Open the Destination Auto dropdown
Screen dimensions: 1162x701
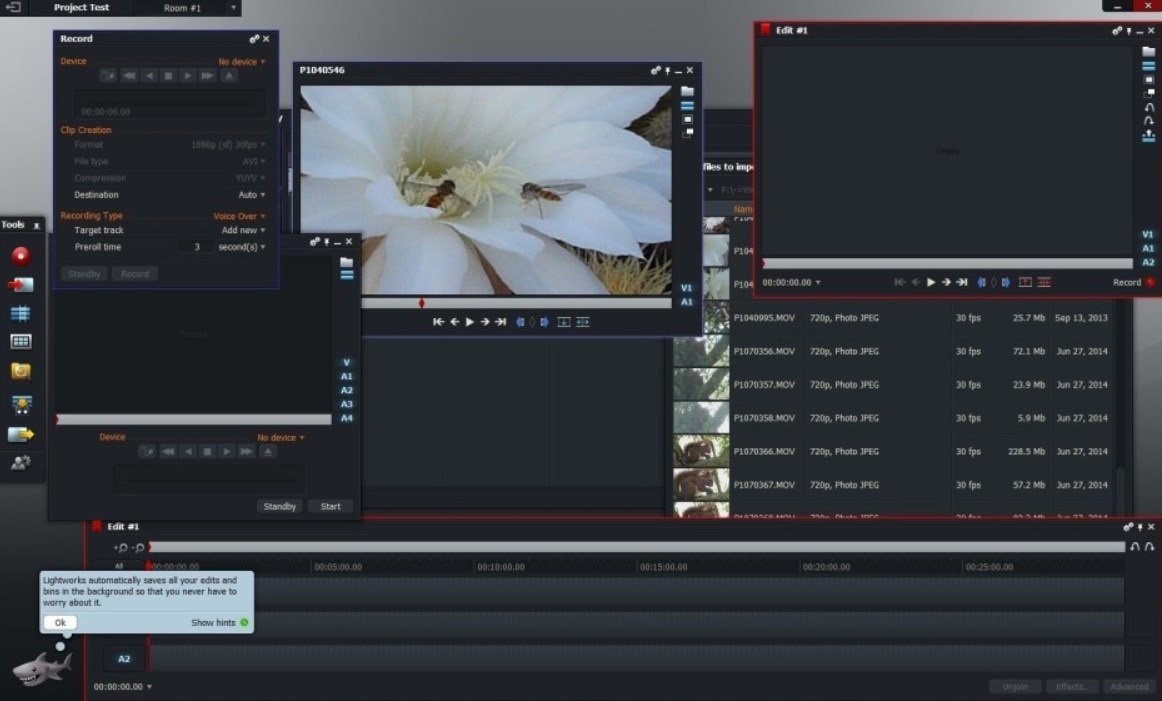point(251,195)
